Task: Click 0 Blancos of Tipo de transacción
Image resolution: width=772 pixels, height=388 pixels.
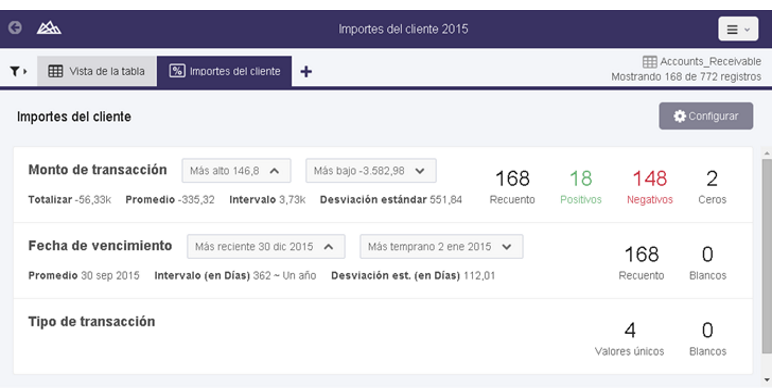Action: [708, 338]
